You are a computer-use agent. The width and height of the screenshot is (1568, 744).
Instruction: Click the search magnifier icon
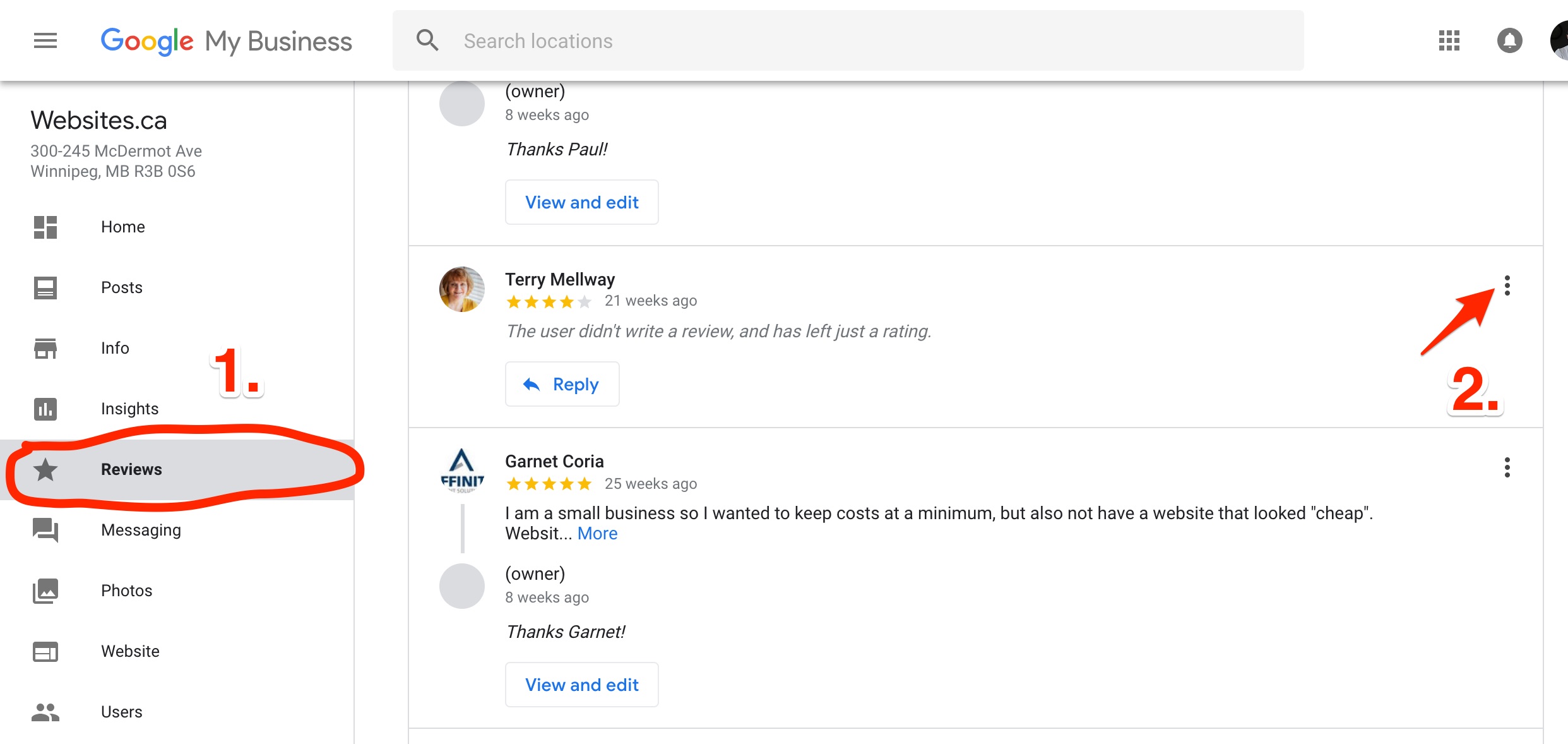click(427, 40)
